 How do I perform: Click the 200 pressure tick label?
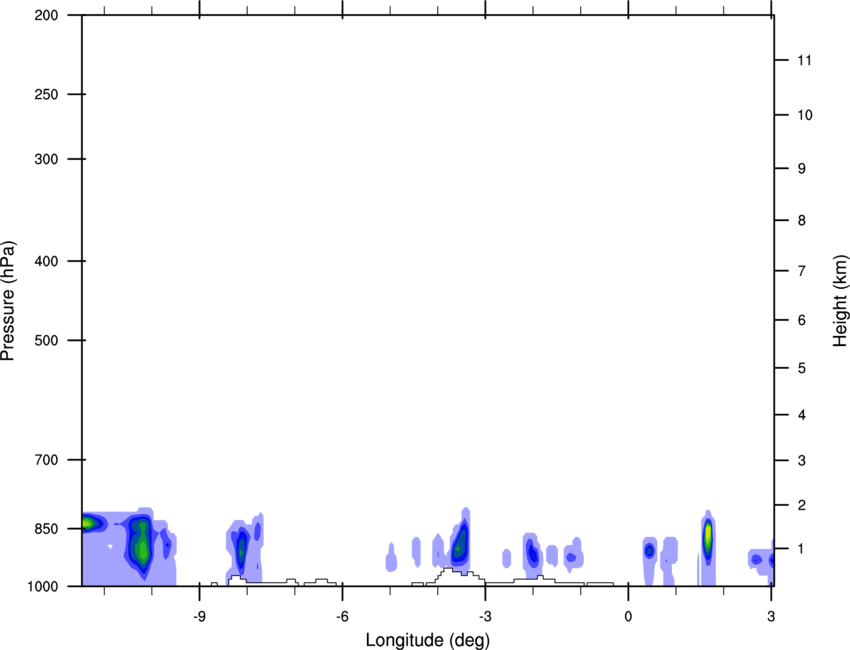click(x=46, y=15)
